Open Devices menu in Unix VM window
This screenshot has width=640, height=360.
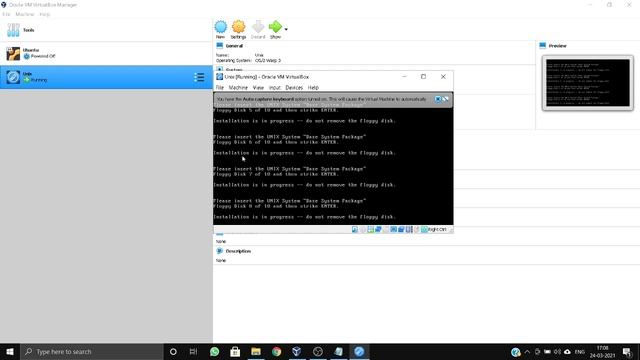[294, 87]
